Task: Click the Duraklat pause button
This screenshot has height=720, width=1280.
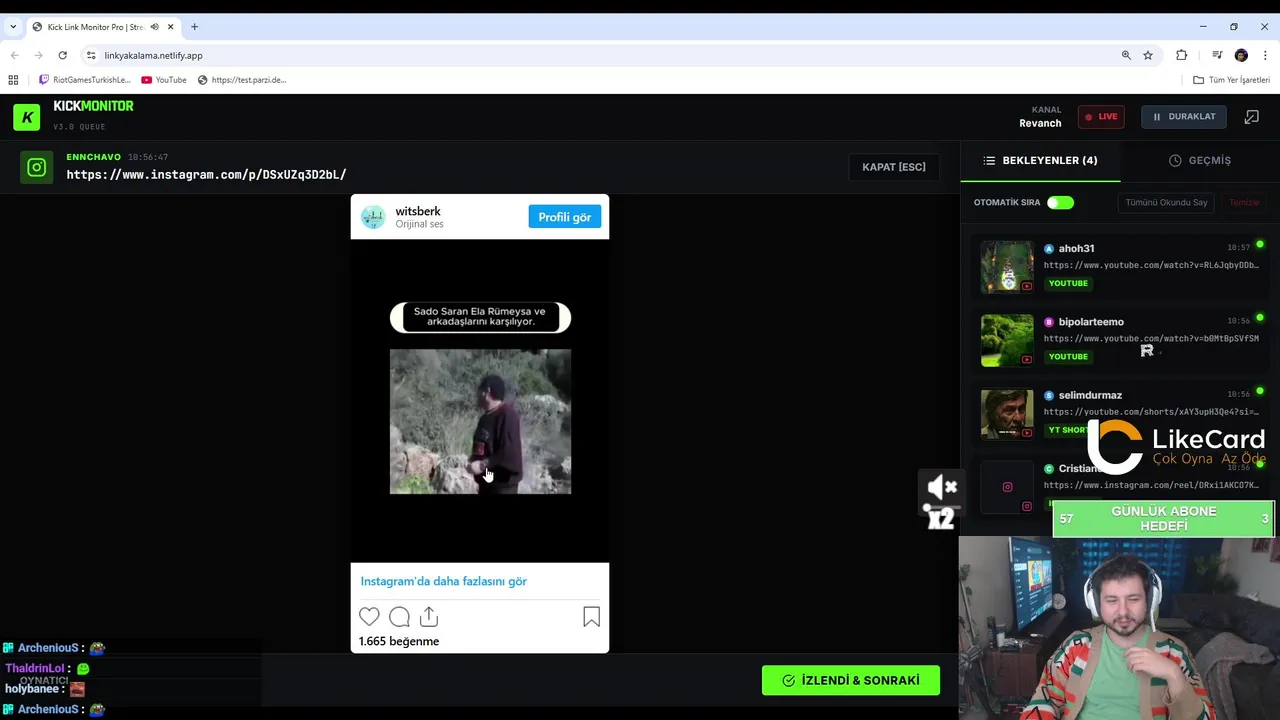Action: [1183, 117]
